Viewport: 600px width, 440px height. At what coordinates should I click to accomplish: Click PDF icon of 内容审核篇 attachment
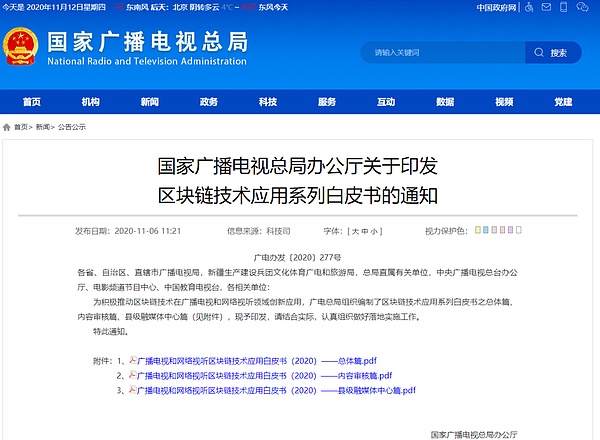click(x=130, y=375)
